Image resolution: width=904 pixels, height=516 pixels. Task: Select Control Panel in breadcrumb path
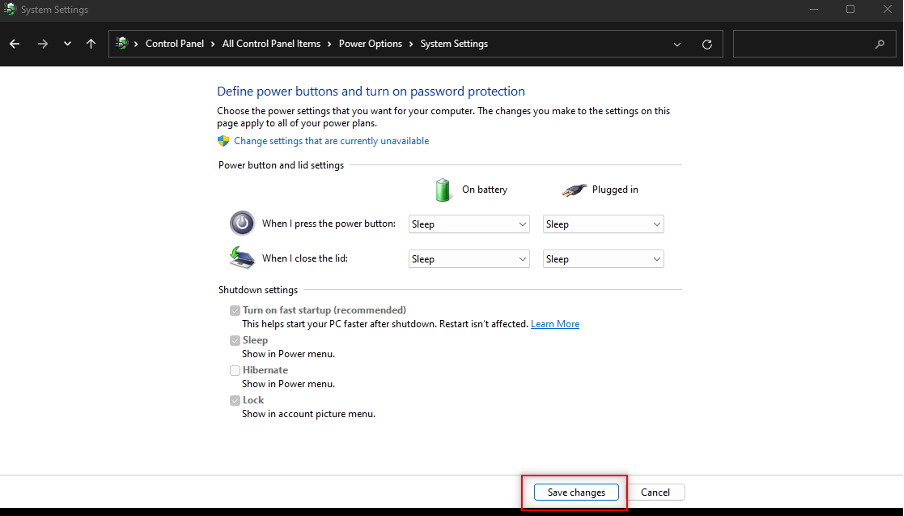176,44
